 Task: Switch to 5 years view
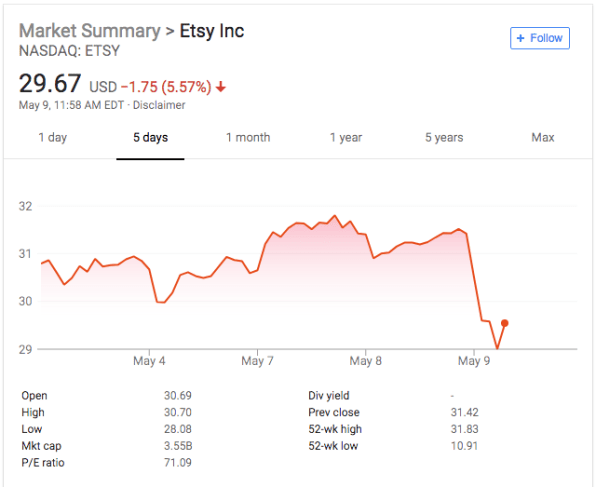[444, 137]
